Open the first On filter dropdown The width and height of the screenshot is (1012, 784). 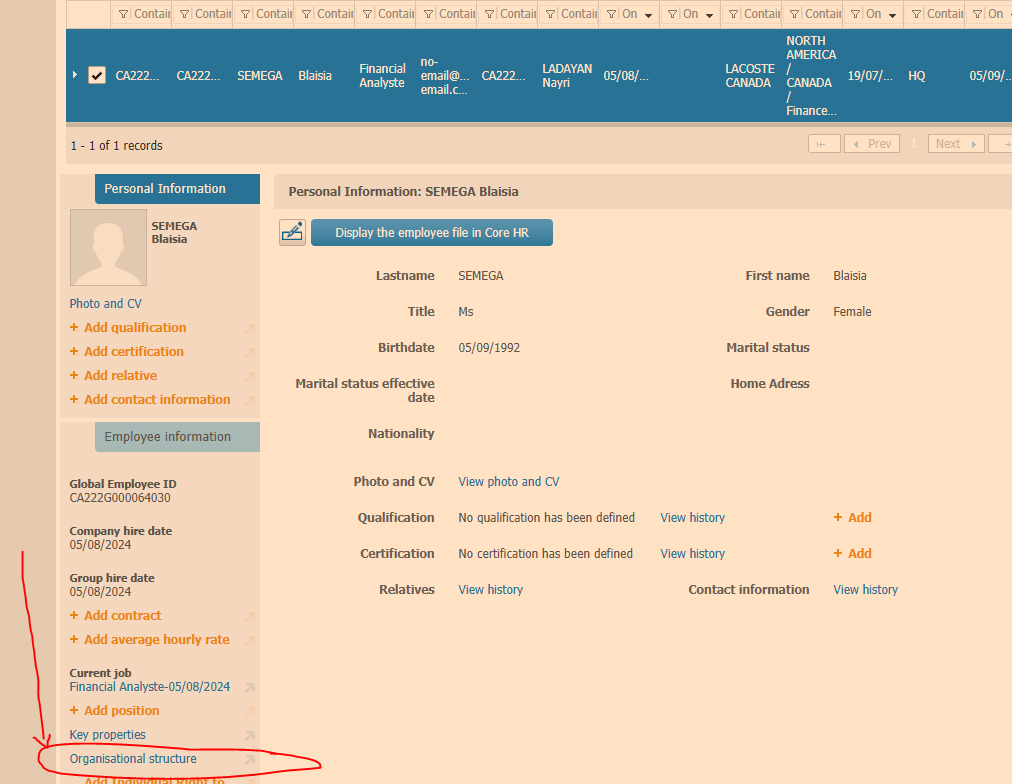648,14
